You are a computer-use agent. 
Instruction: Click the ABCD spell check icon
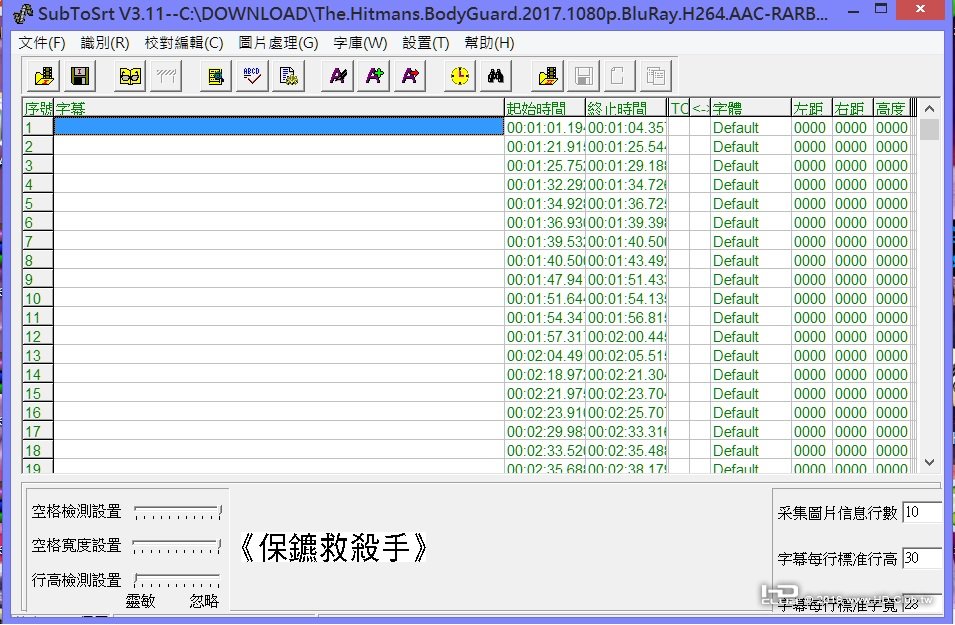coord(252,76)
